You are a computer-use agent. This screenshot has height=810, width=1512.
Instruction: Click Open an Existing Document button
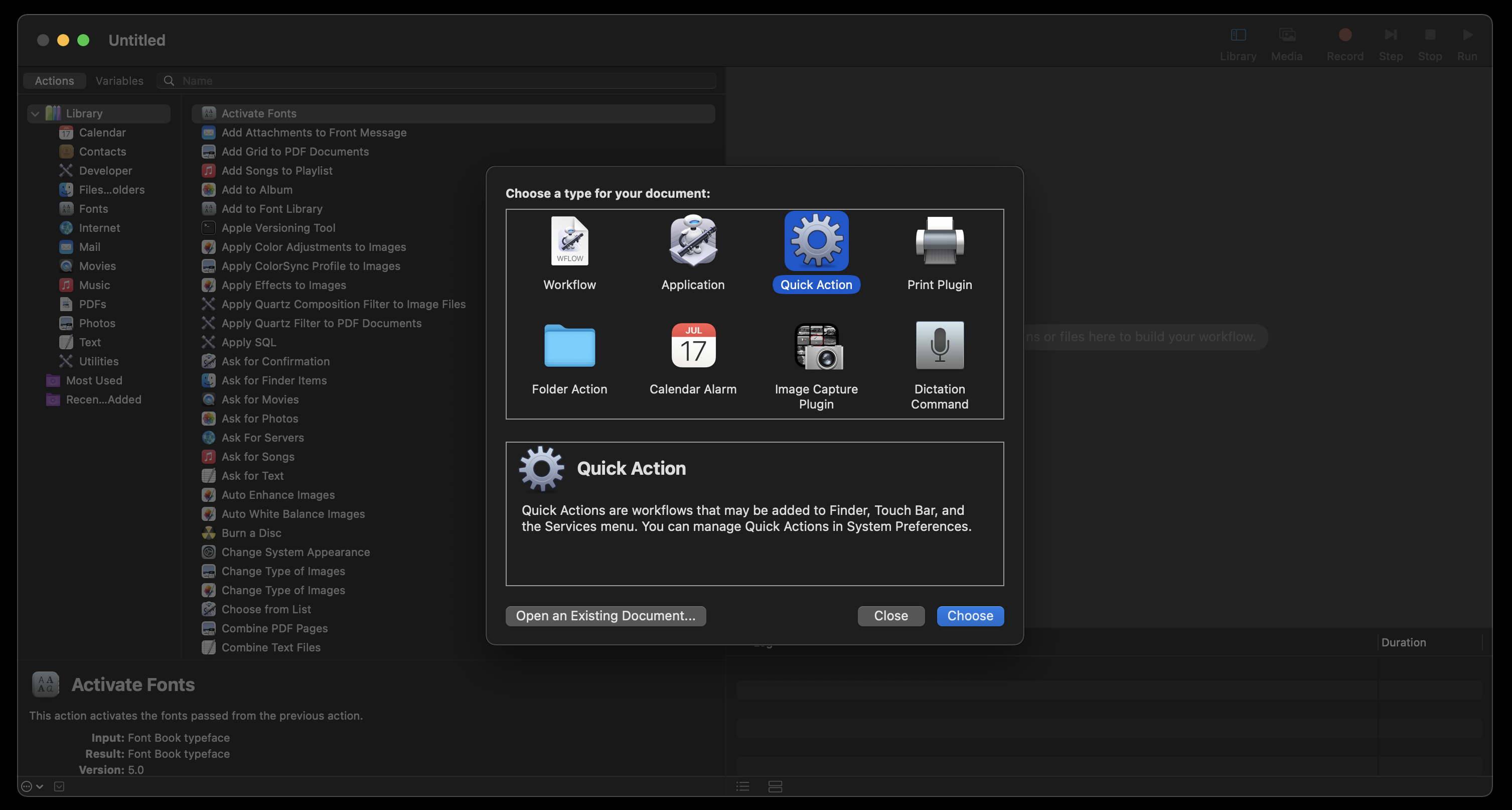605,615
